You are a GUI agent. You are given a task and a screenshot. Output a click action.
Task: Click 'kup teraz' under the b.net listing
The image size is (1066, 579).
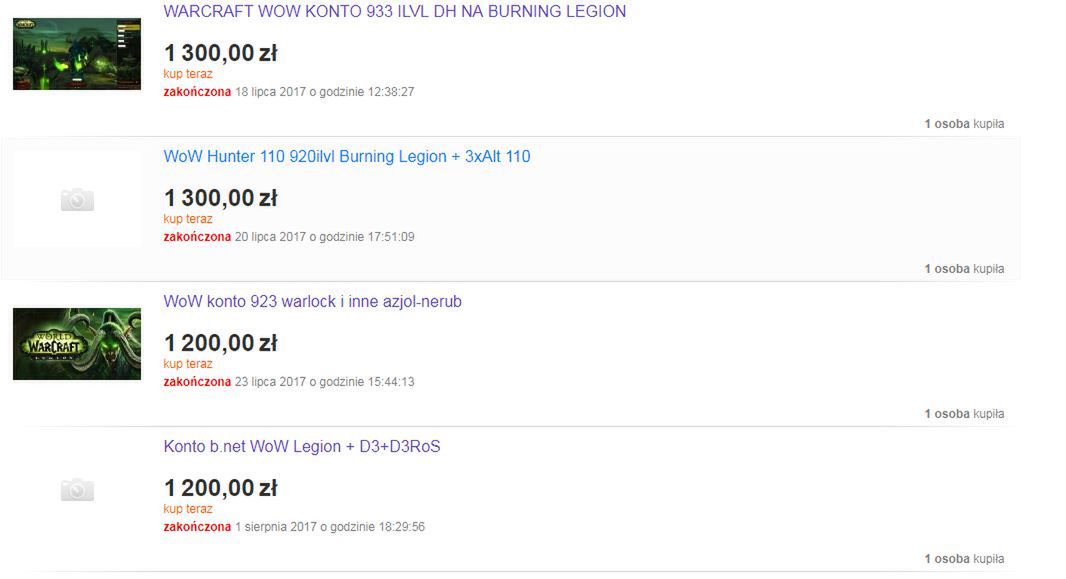(x=188, y=509)
